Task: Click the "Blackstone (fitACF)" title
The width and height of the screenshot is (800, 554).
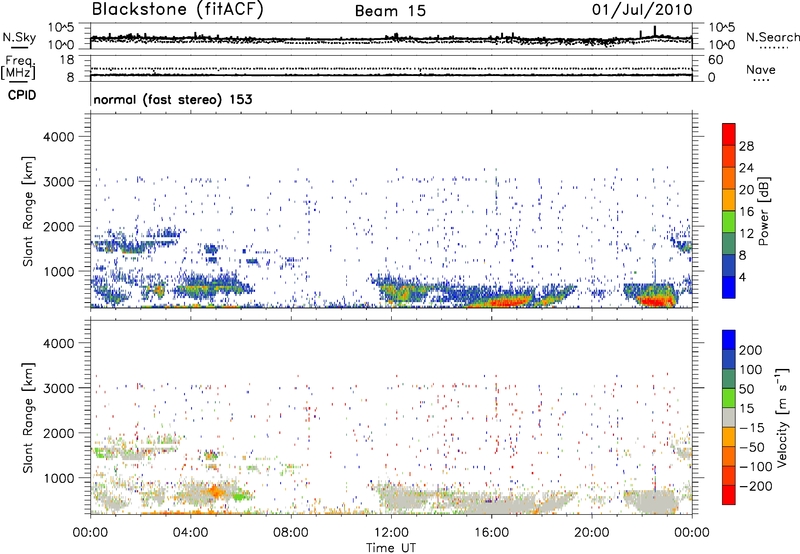Action: (x=177, y=9)
